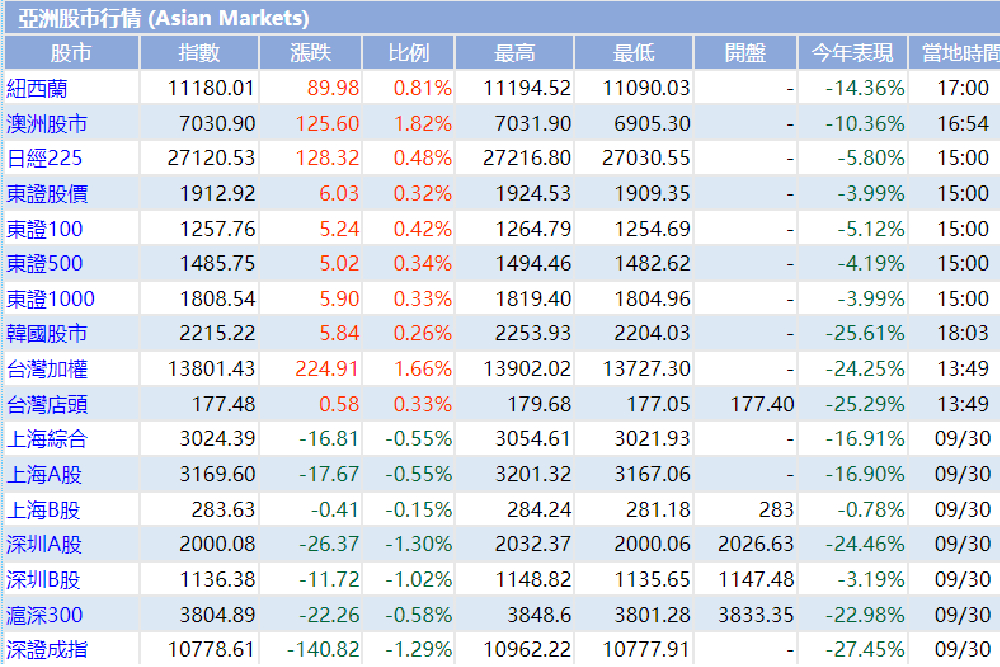The width and height of the screenshot is (1000, 667).
Task: Click the change value 224.91
Action: coord(327,369)
